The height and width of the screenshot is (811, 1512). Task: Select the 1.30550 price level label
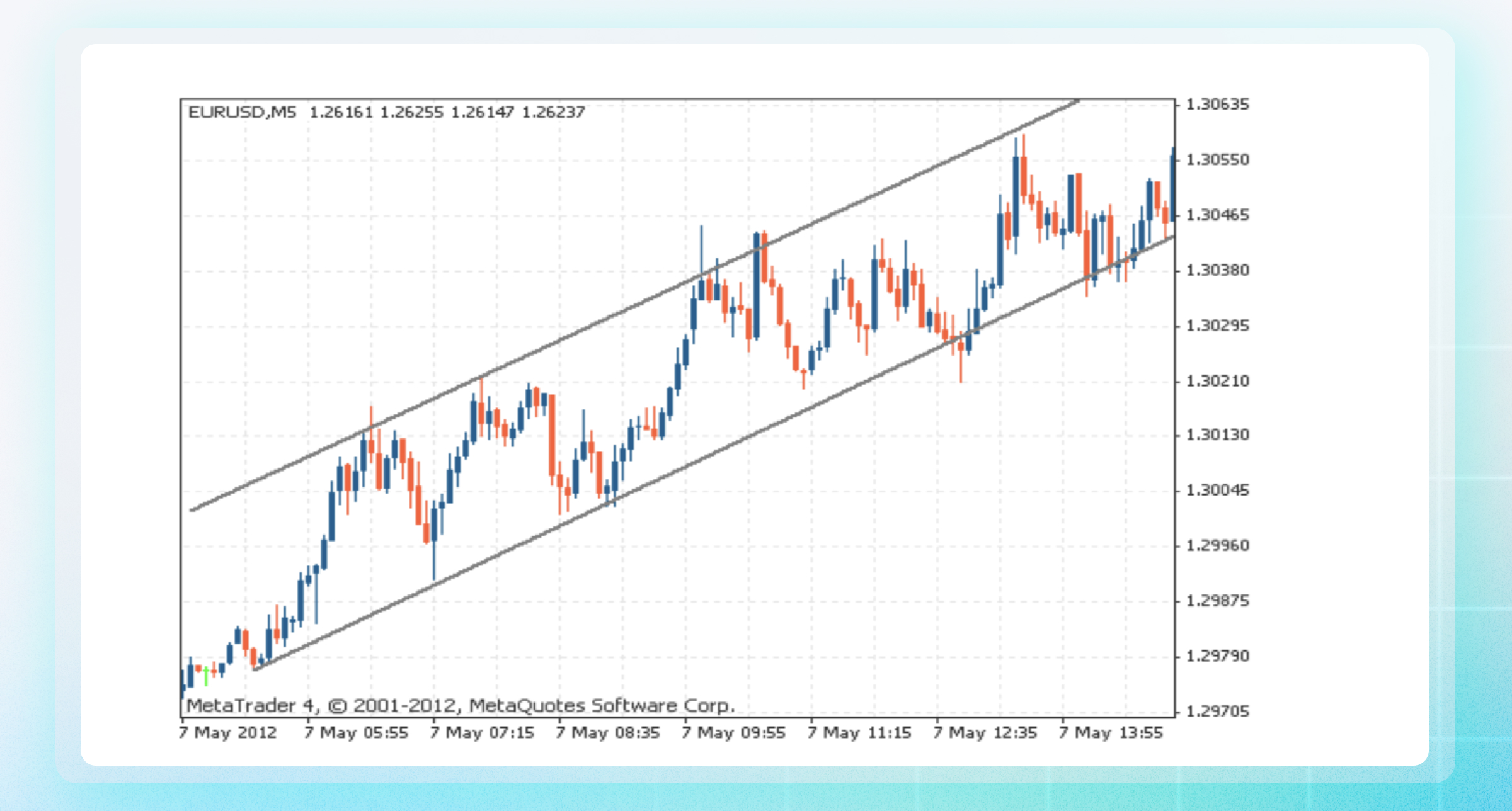(x=1217, y=160)
